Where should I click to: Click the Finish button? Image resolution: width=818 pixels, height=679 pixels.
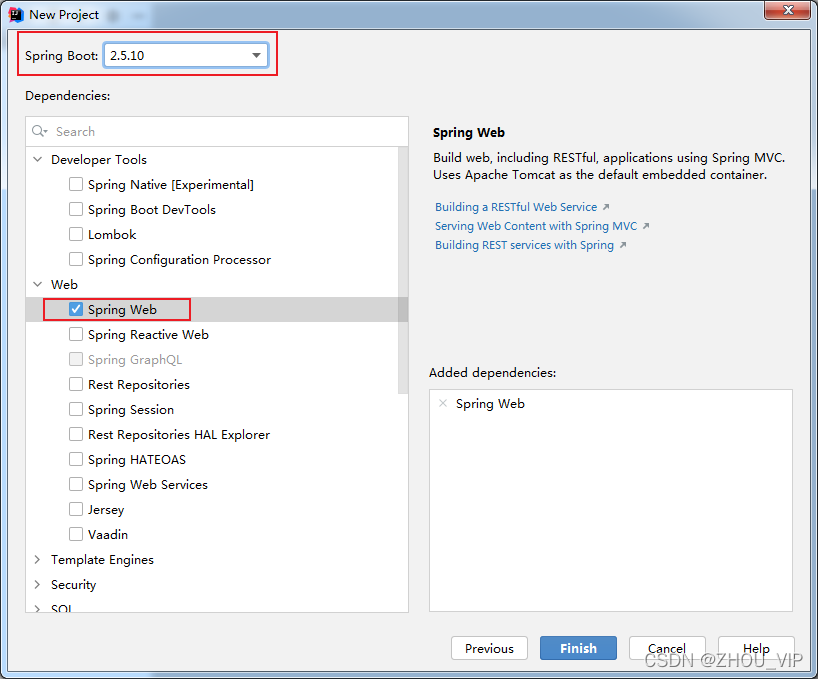578,648
